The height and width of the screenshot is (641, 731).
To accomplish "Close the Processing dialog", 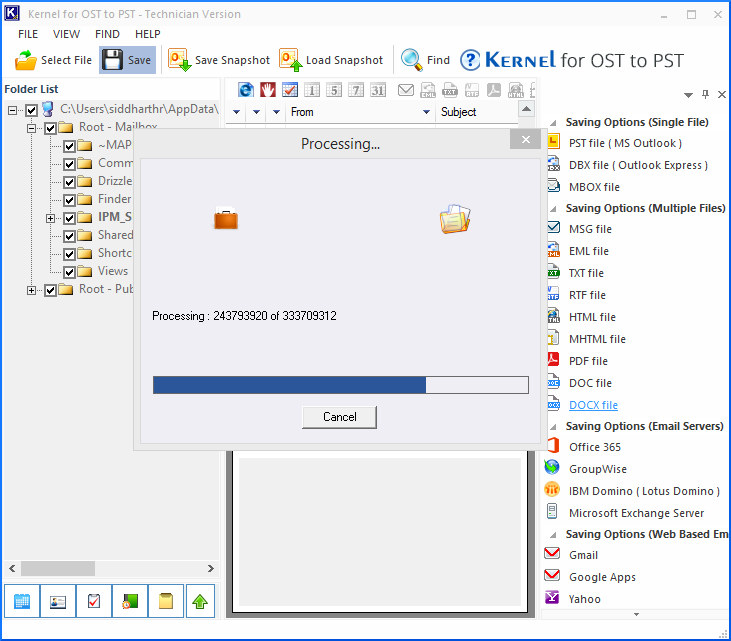I will 526,139.
